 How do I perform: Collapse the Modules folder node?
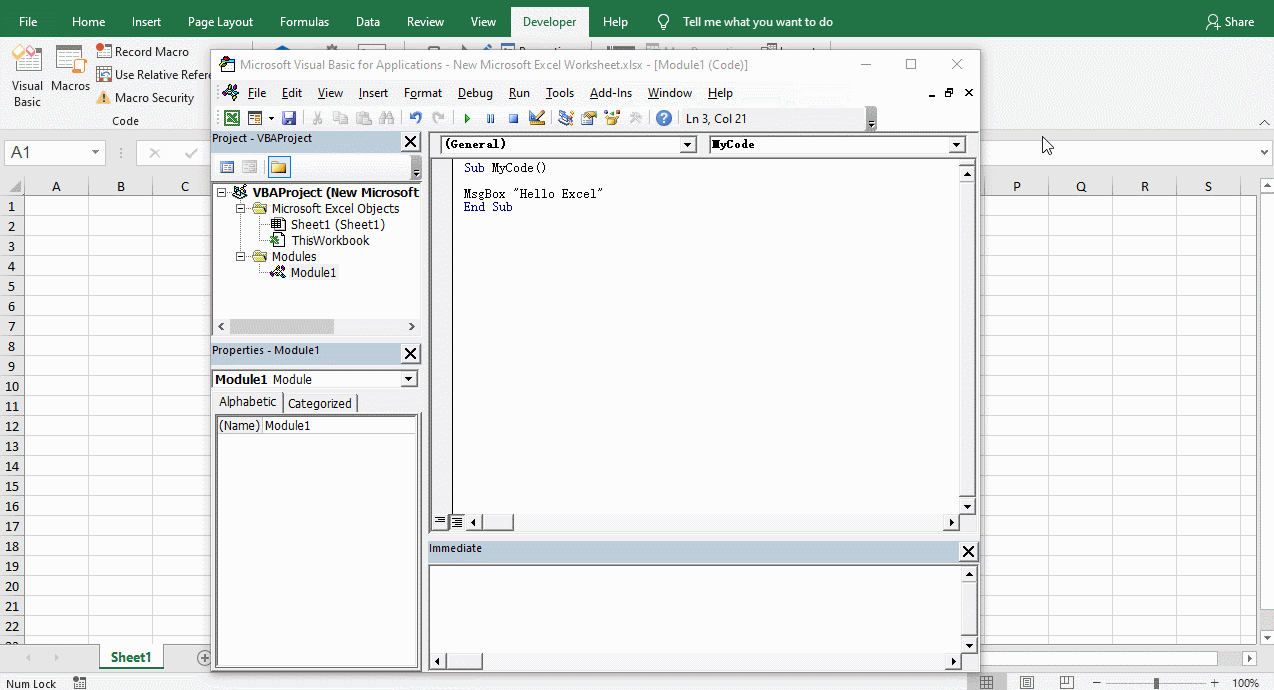coord(241,256)
